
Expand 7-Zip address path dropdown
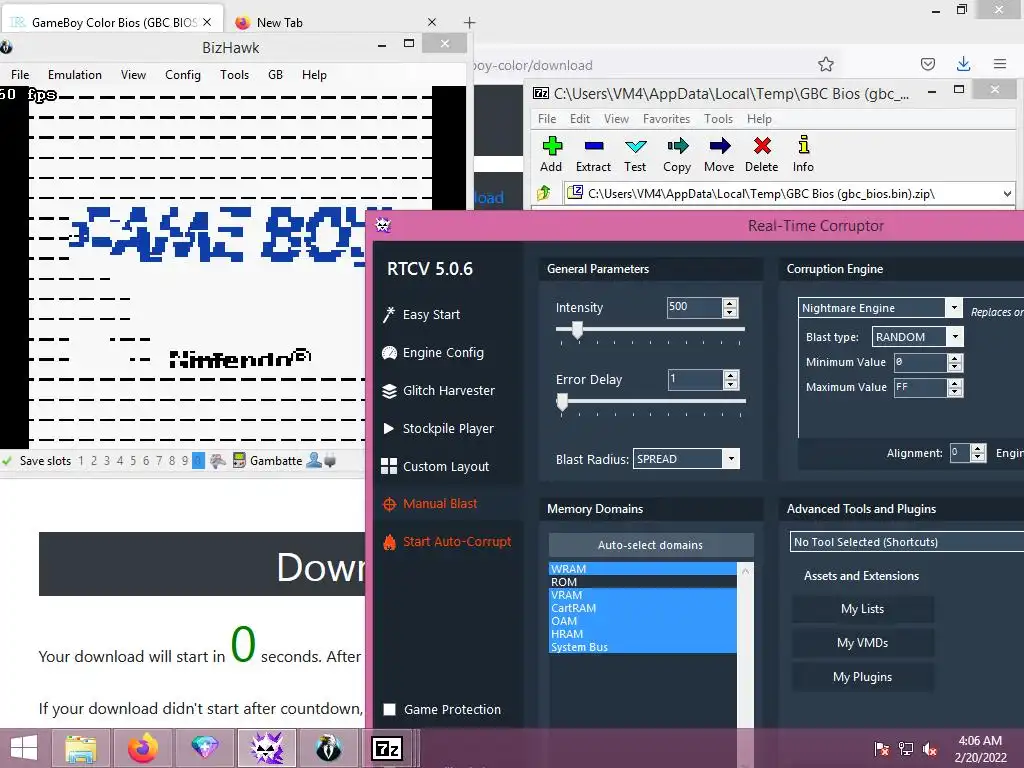coord(1007,193)
